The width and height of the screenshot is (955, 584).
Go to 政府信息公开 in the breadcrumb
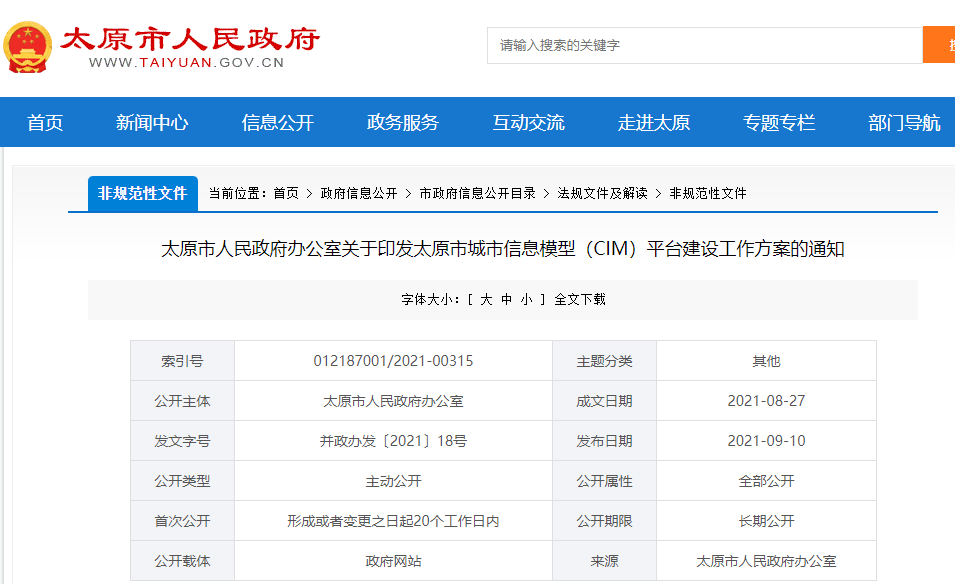tap(359, 194)
